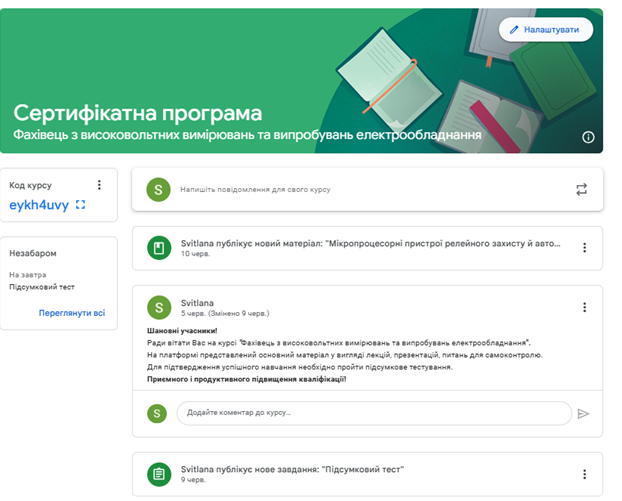622x501 pixels.
Task: Click the Svitlana author name
Action: point(197,303)
